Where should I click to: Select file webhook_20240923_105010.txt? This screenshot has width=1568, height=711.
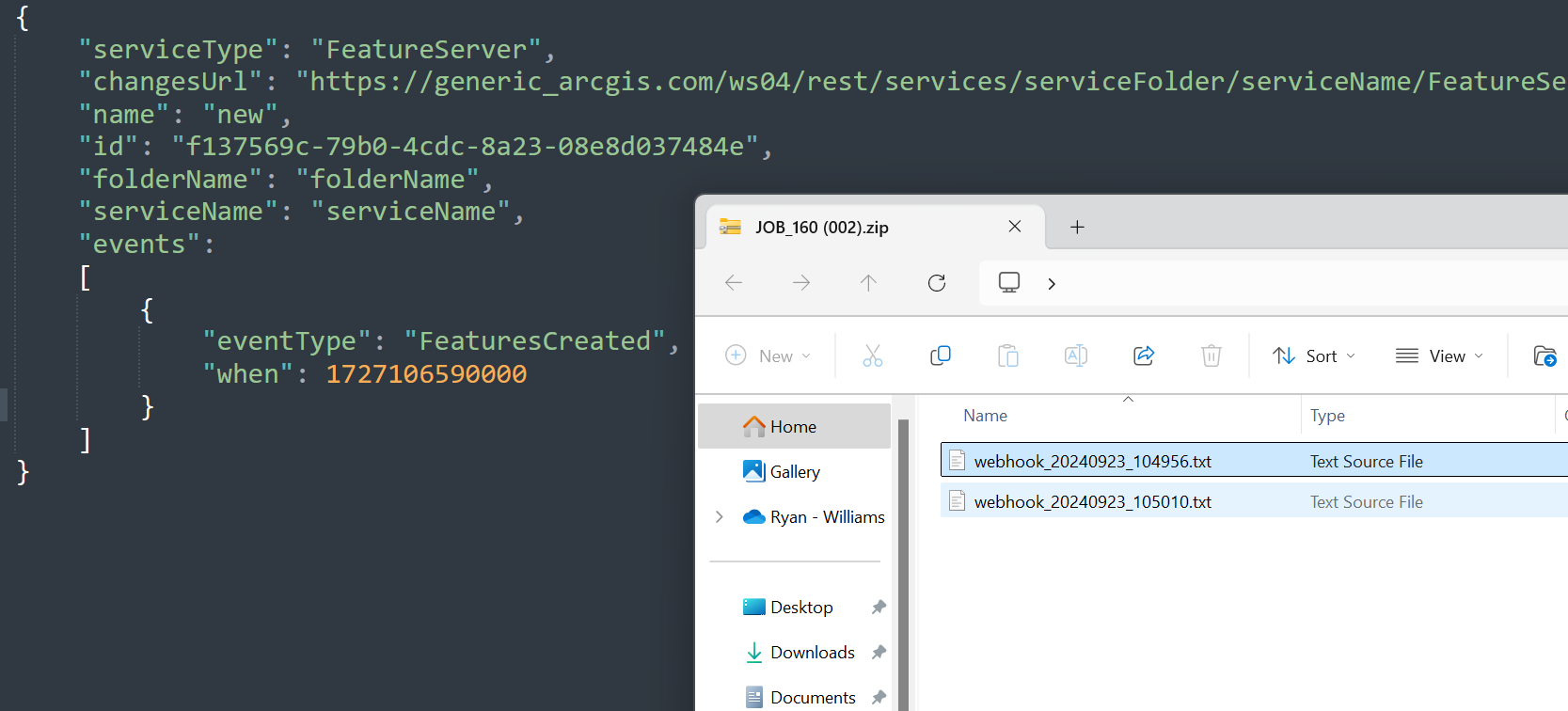[1092, 501]
